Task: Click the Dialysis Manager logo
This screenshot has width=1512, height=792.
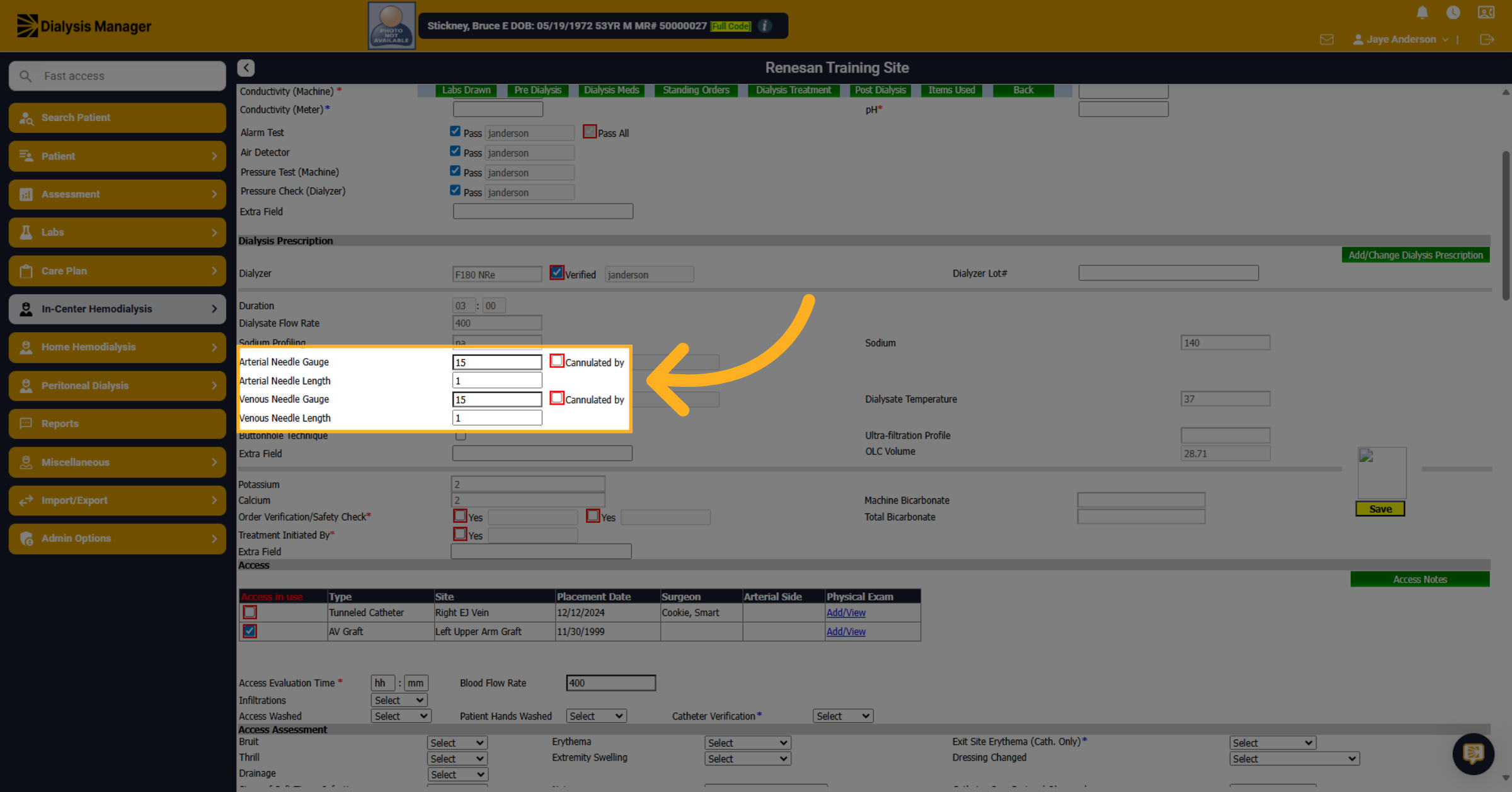Action: (x=83, y=26)
